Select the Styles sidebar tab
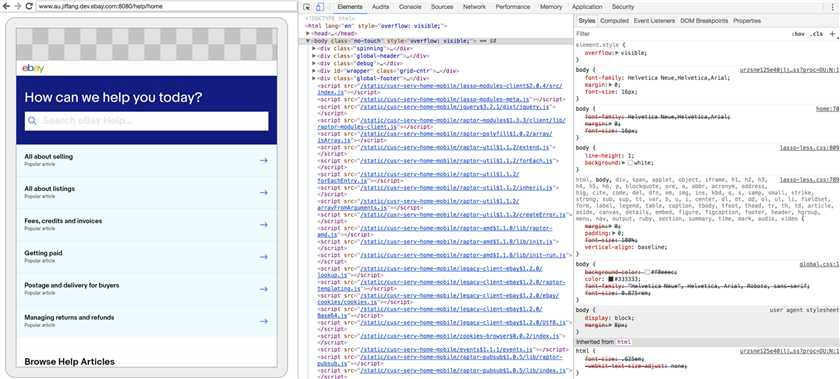840x379 pixels. [x=587, y=21]
